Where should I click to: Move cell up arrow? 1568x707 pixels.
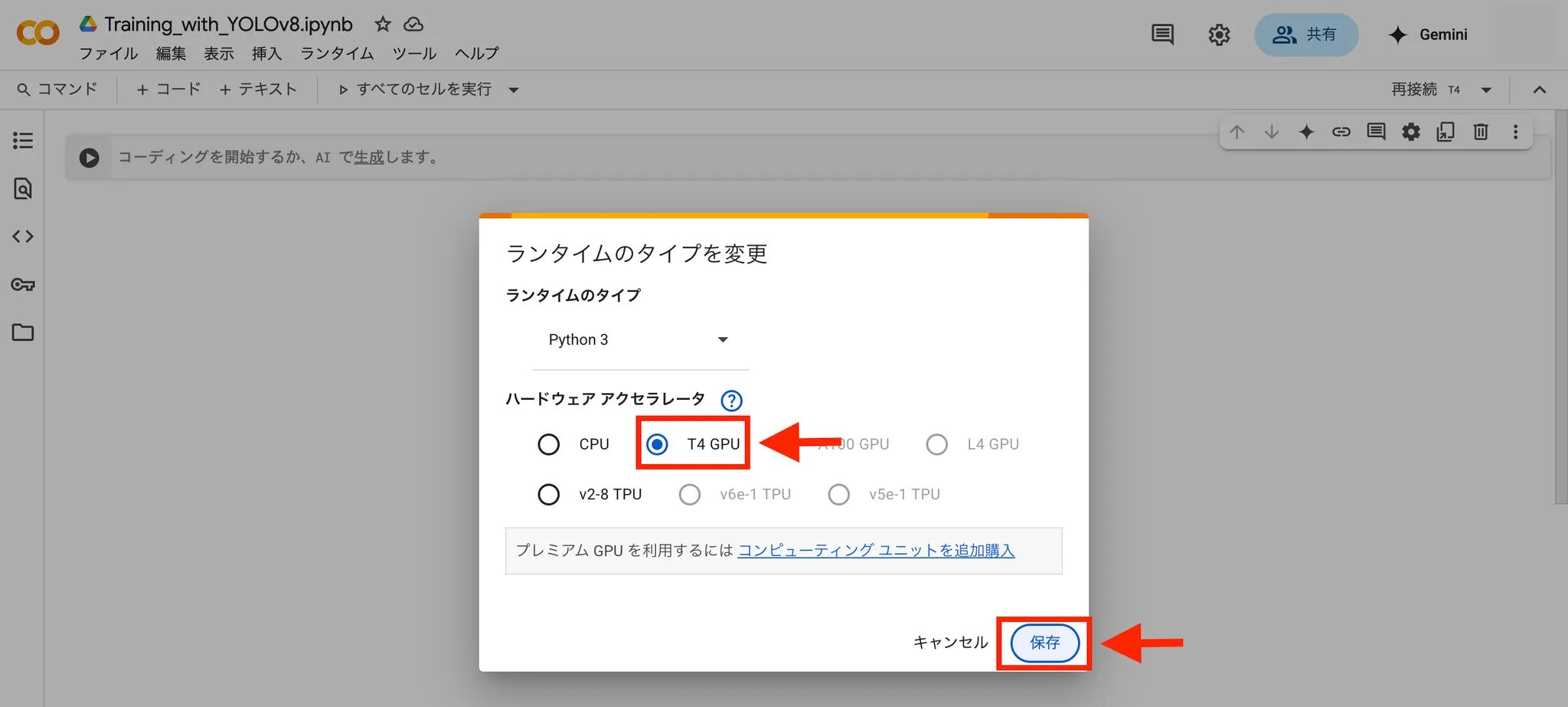1236,132
